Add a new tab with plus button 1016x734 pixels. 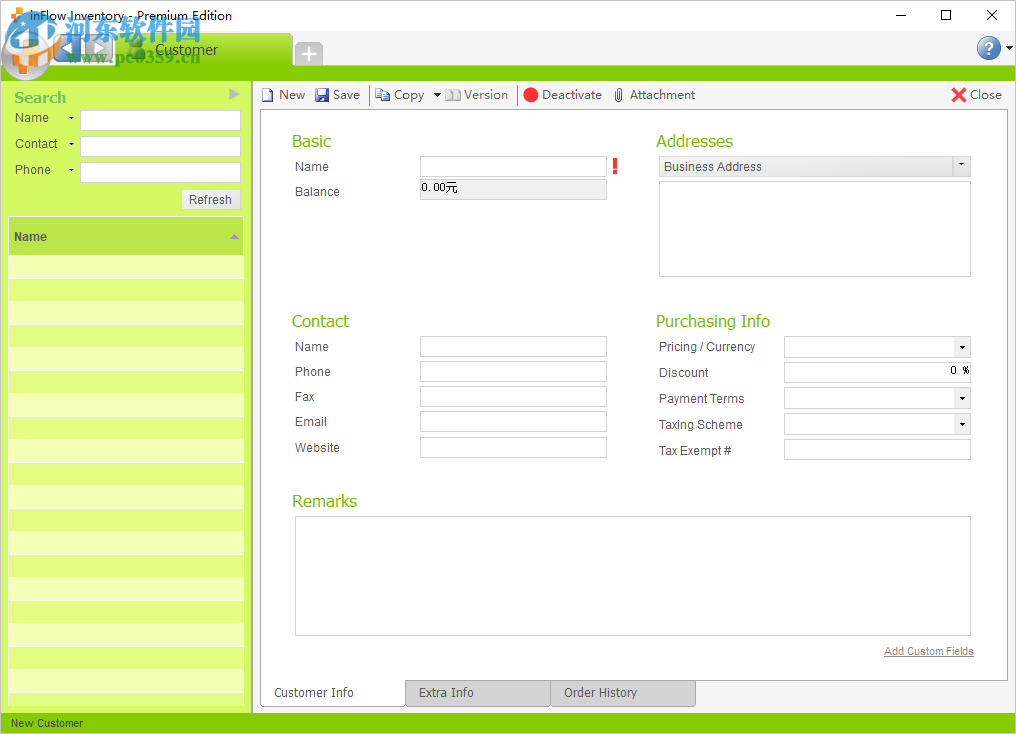[309, 54]
